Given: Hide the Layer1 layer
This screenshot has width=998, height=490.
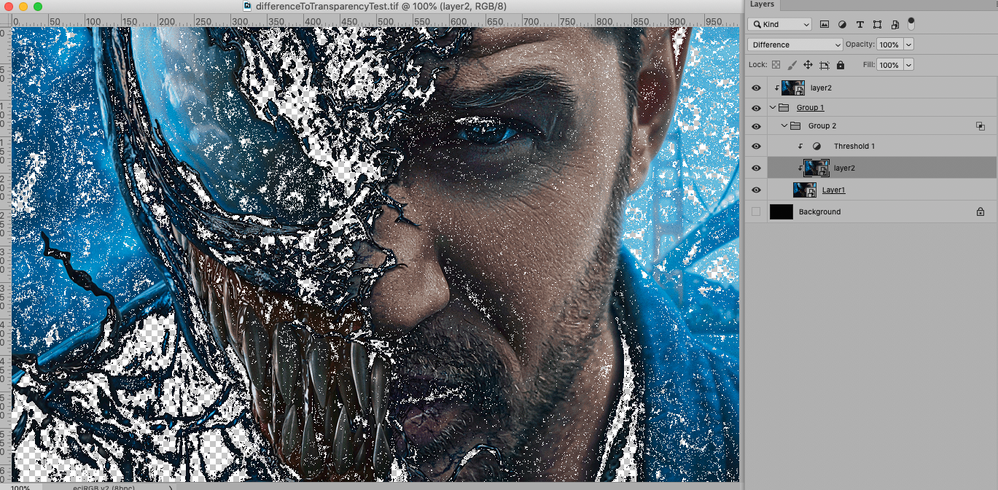Looking at the screenshot, I should click(756, 190).
